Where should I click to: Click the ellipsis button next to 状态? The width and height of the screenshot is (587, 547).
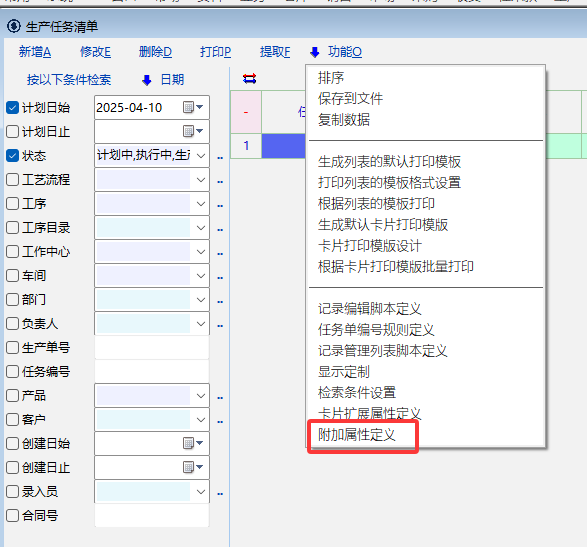click(220, 158)
